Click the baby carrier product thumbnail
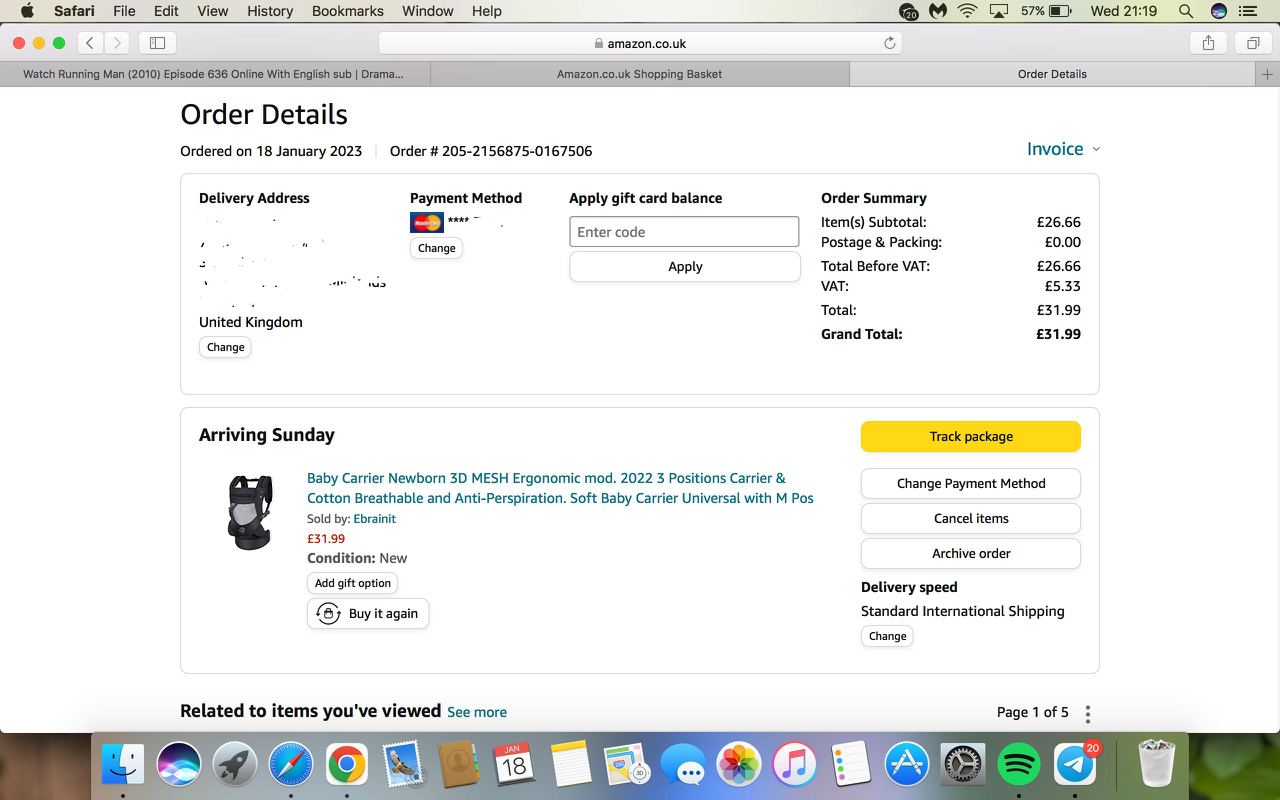Screen dimensions: 1280x800 [x=250, y=511]
